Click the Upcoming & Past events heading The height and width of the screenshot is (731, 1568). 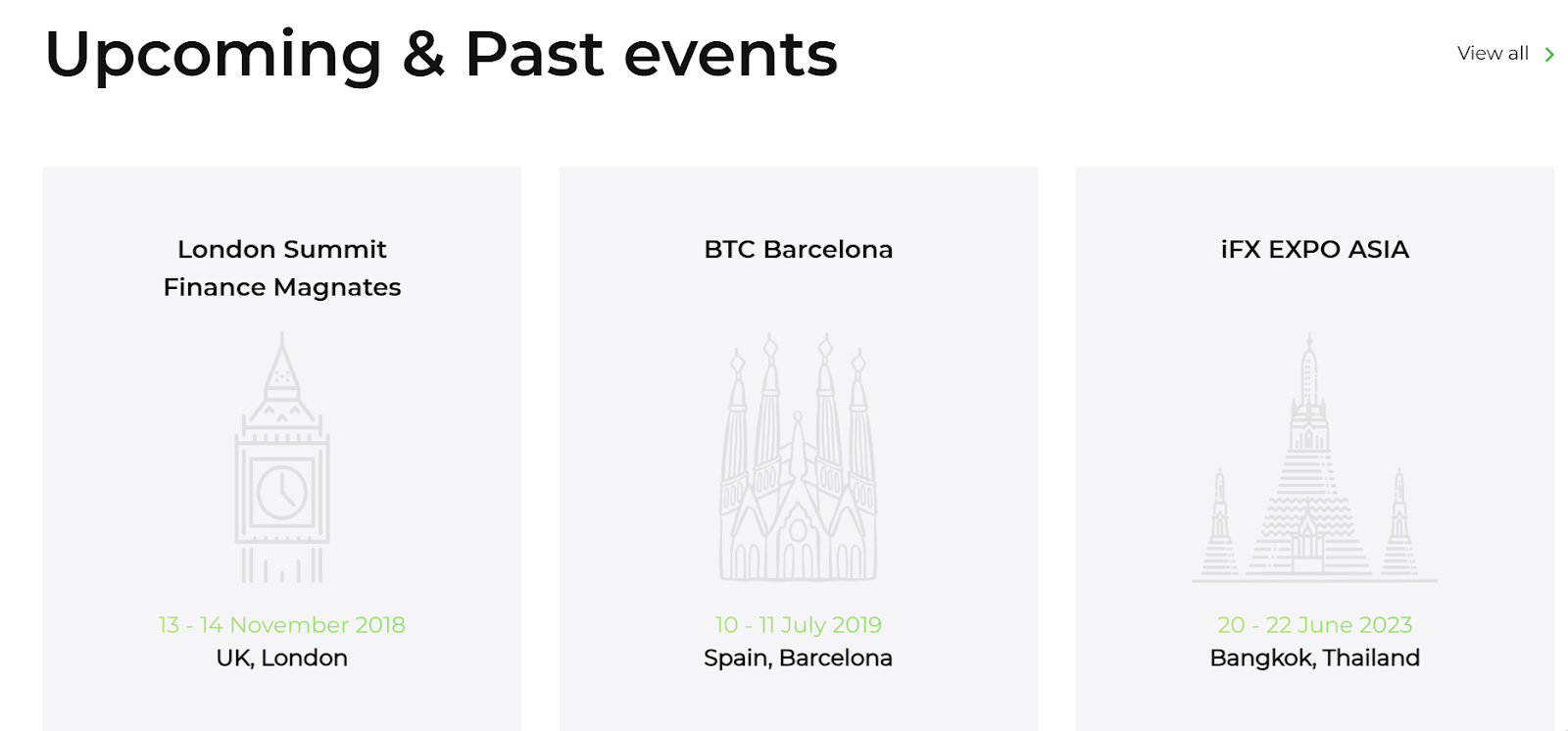pyautogui.click(x=441, y=54)
